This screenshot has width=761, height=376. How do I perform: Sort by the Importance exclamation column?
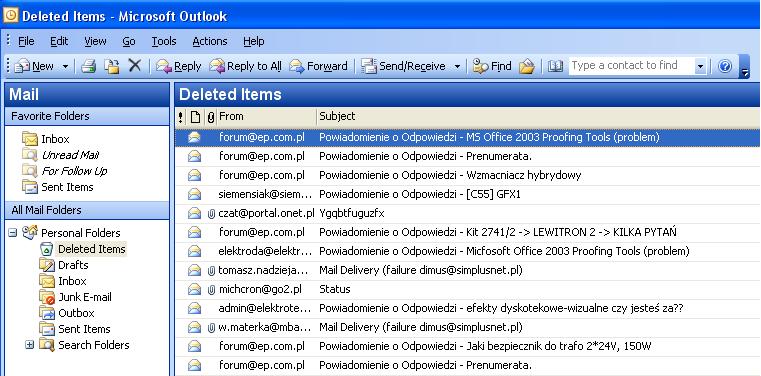[x=181, y=117]
